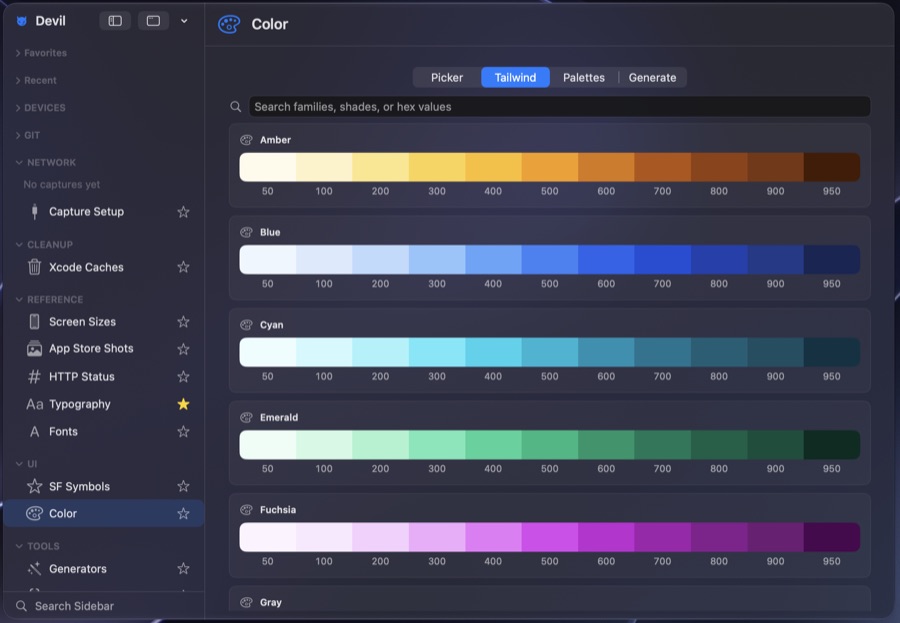Viewport: 900px width, 623px height.
Task: Favorite Capture Setup with its star
Action: [x=183, y=212]
